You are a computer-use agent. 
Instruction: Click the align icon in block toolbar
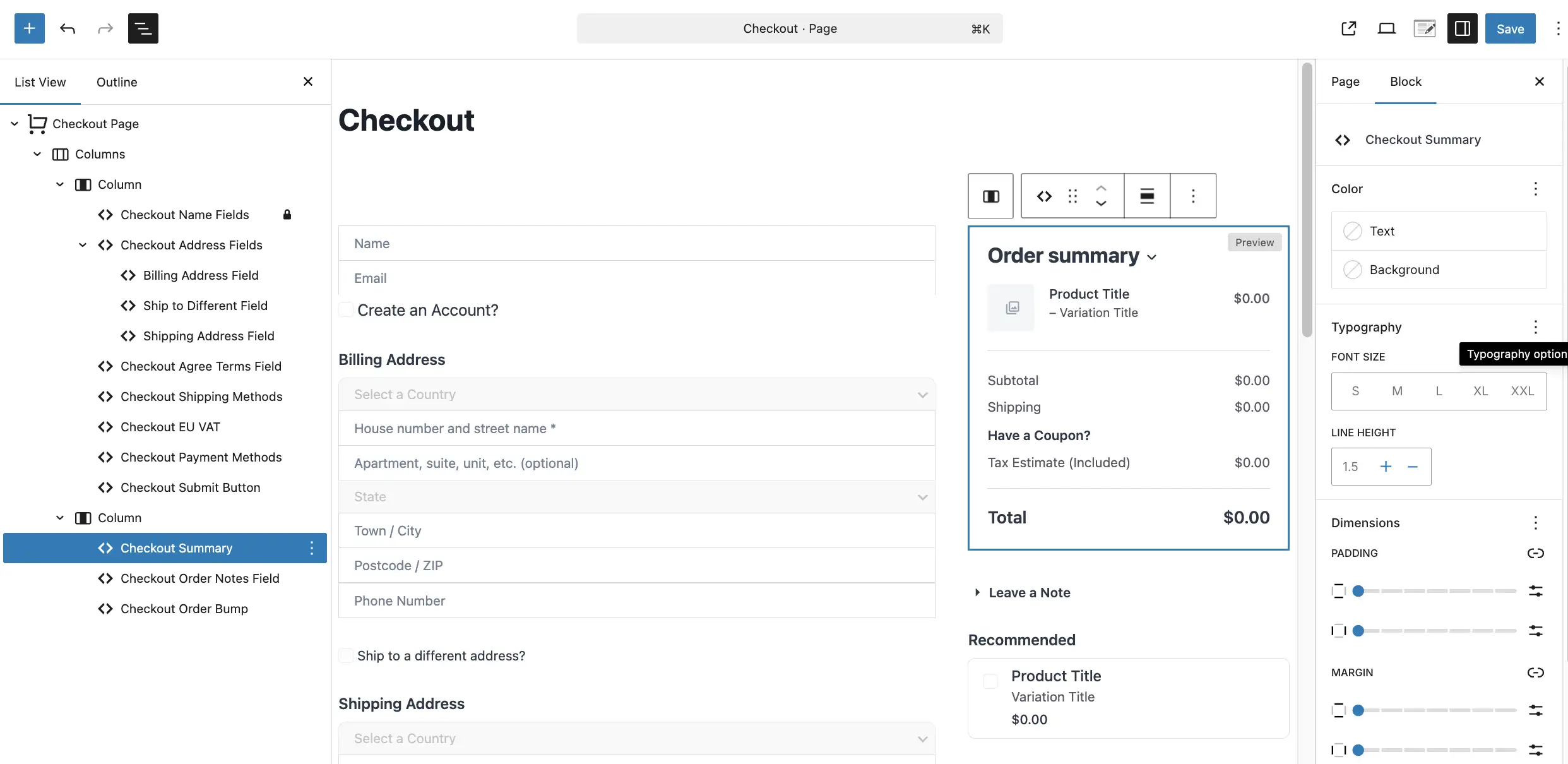click(x=1147, y=196)
